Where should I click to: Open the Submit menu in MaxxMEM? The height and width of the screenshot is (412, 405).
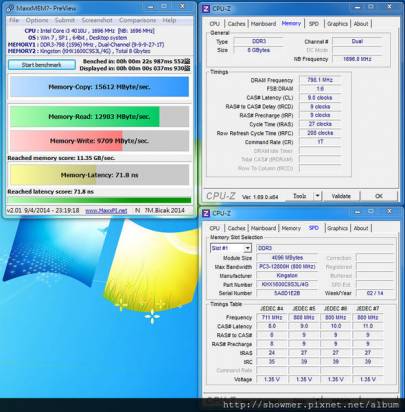pos(65,20)
